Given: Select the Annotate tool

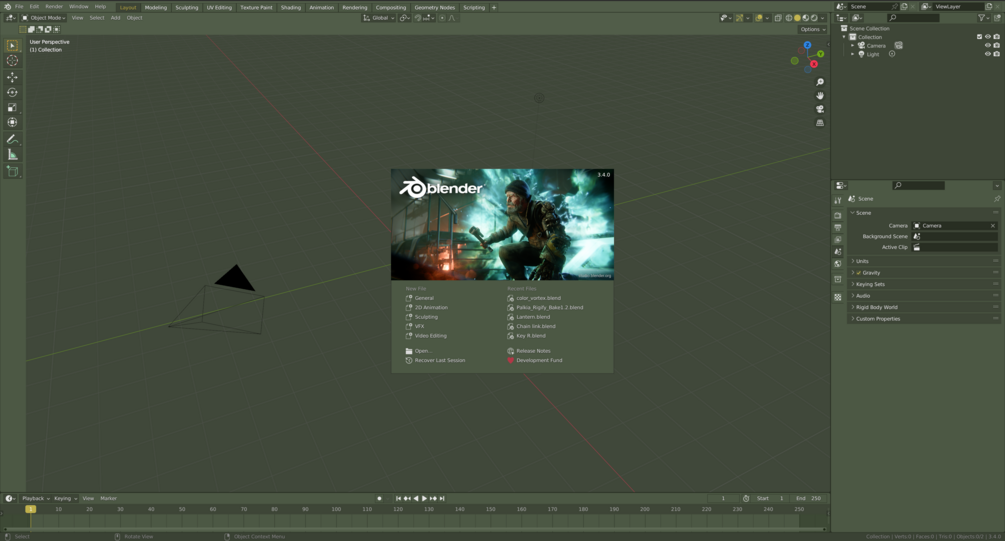Looking at the screenshot, I should click(12, 139).
